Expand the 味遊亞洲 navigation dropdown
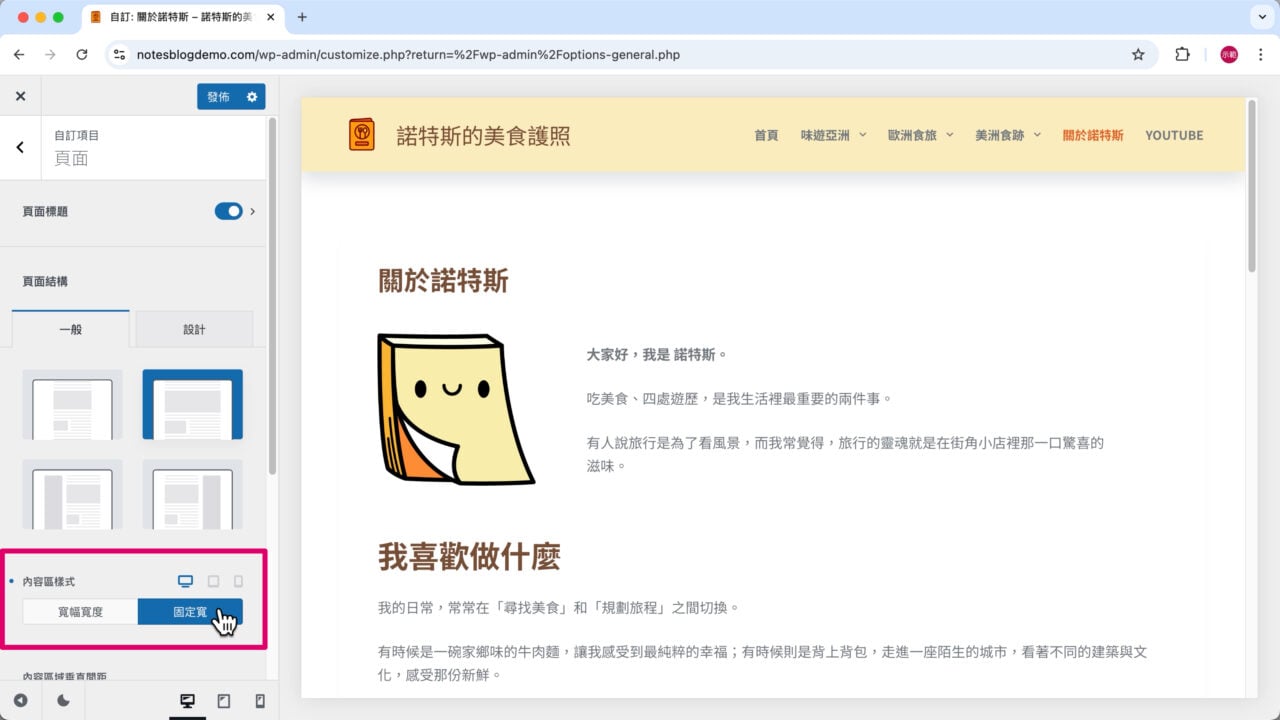The height and width of the screenshot is (720, 1280). coord(860,135)
